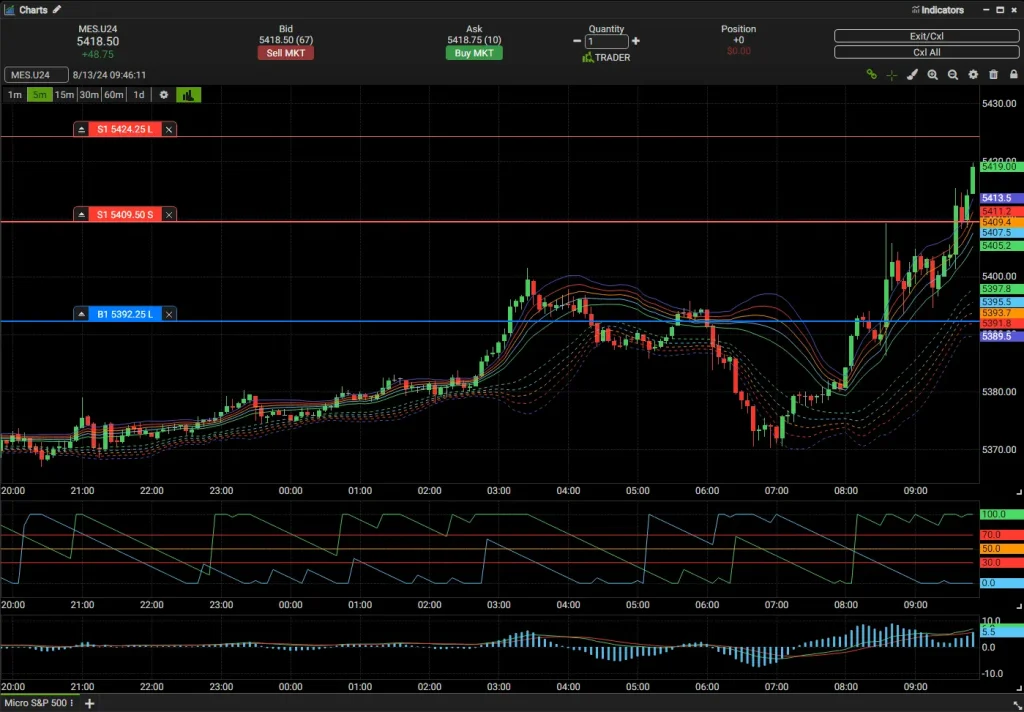
Task: Zoom in on the chart
Action: 933,75
